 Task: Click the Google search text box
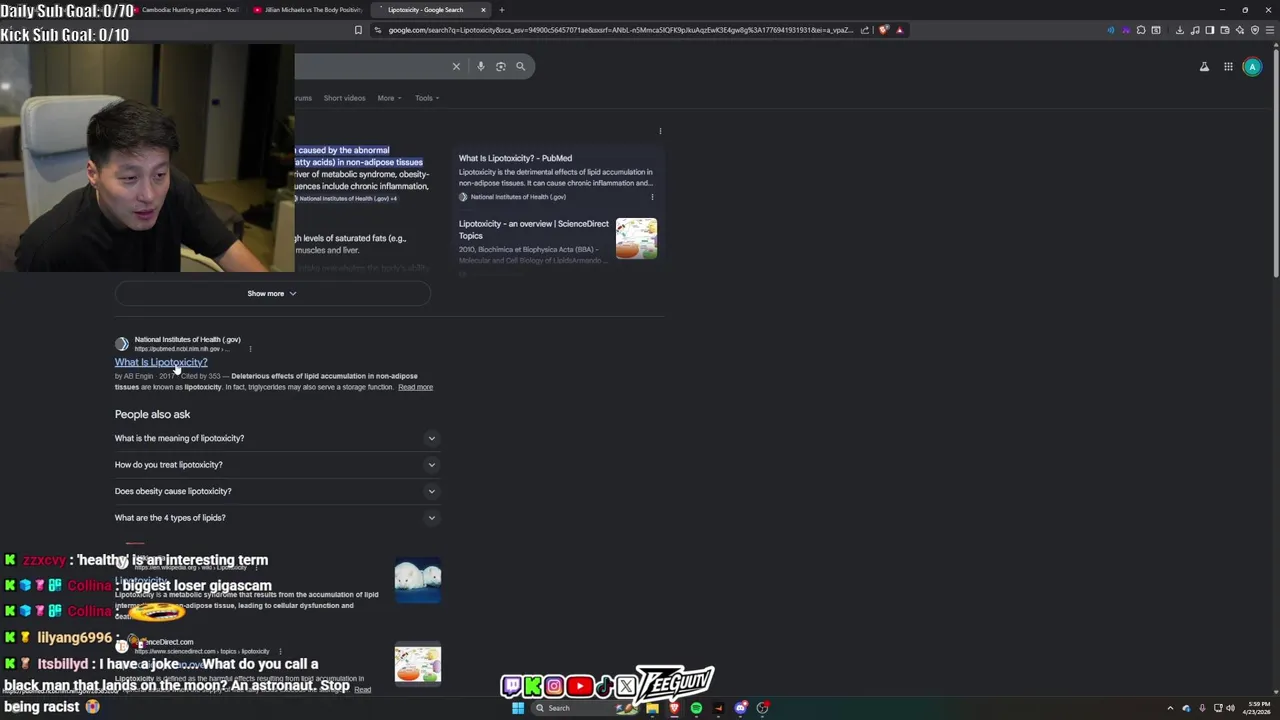pos(370,66)
